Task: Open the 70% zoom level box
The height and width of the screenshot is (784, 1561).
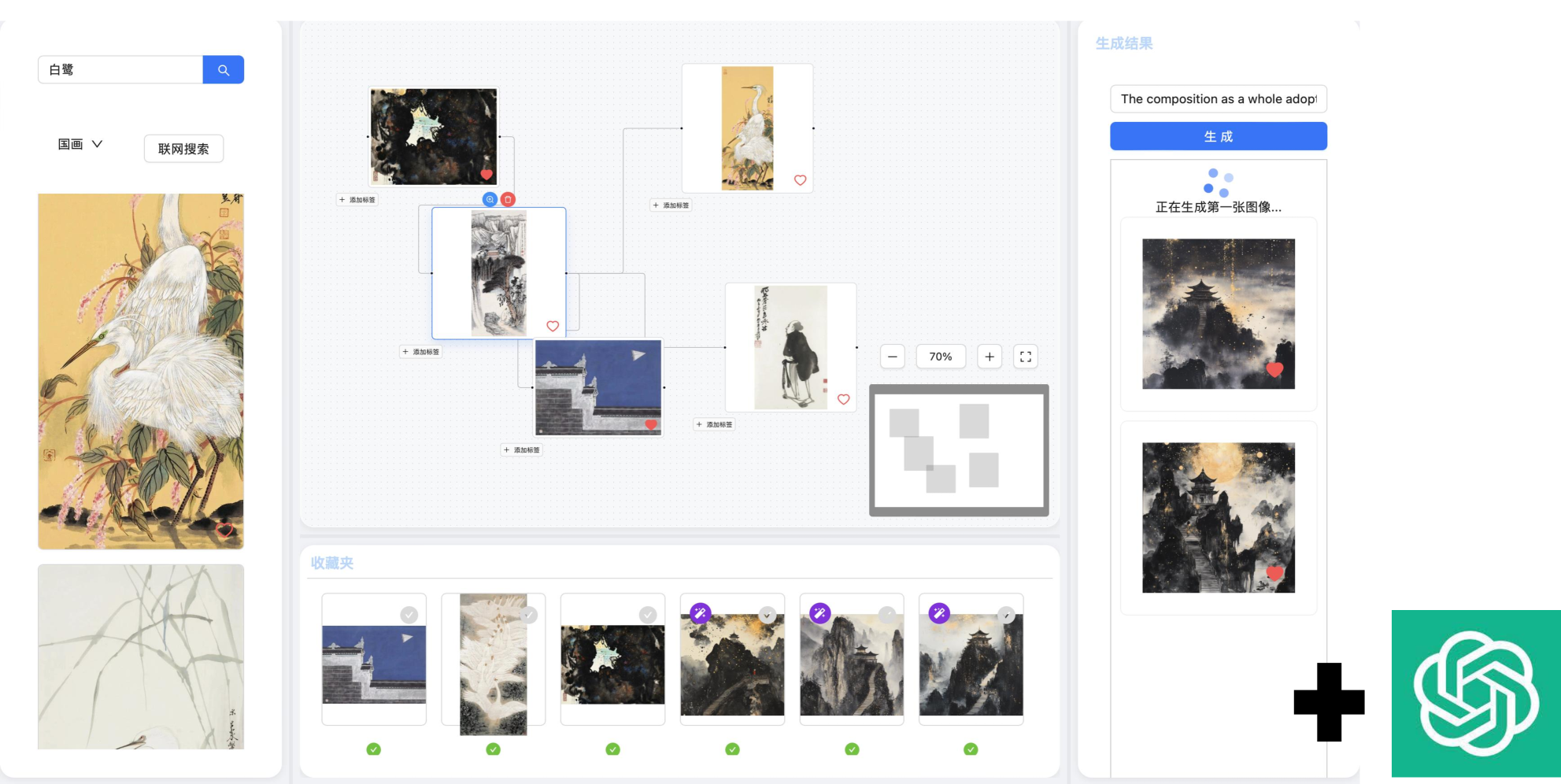Action: tap(941, 357)
